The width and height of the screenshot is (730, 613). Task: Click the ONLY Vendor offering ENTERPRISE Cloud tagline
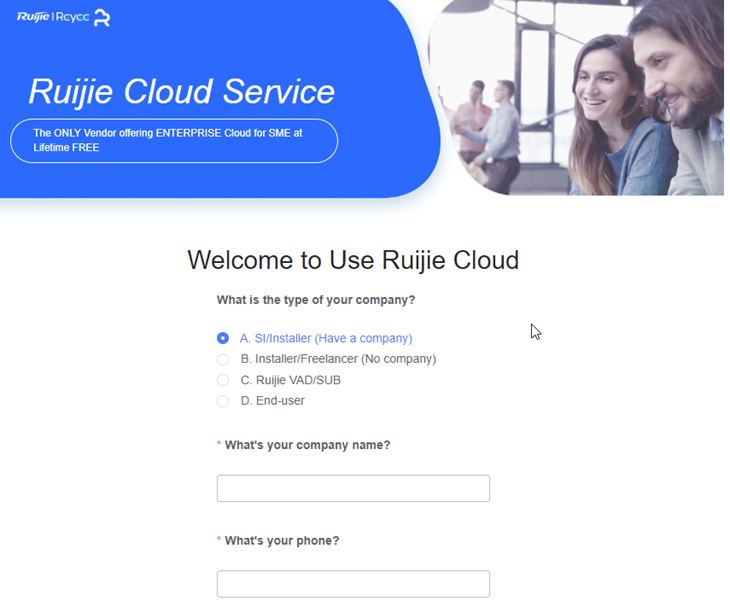point(174,141)
